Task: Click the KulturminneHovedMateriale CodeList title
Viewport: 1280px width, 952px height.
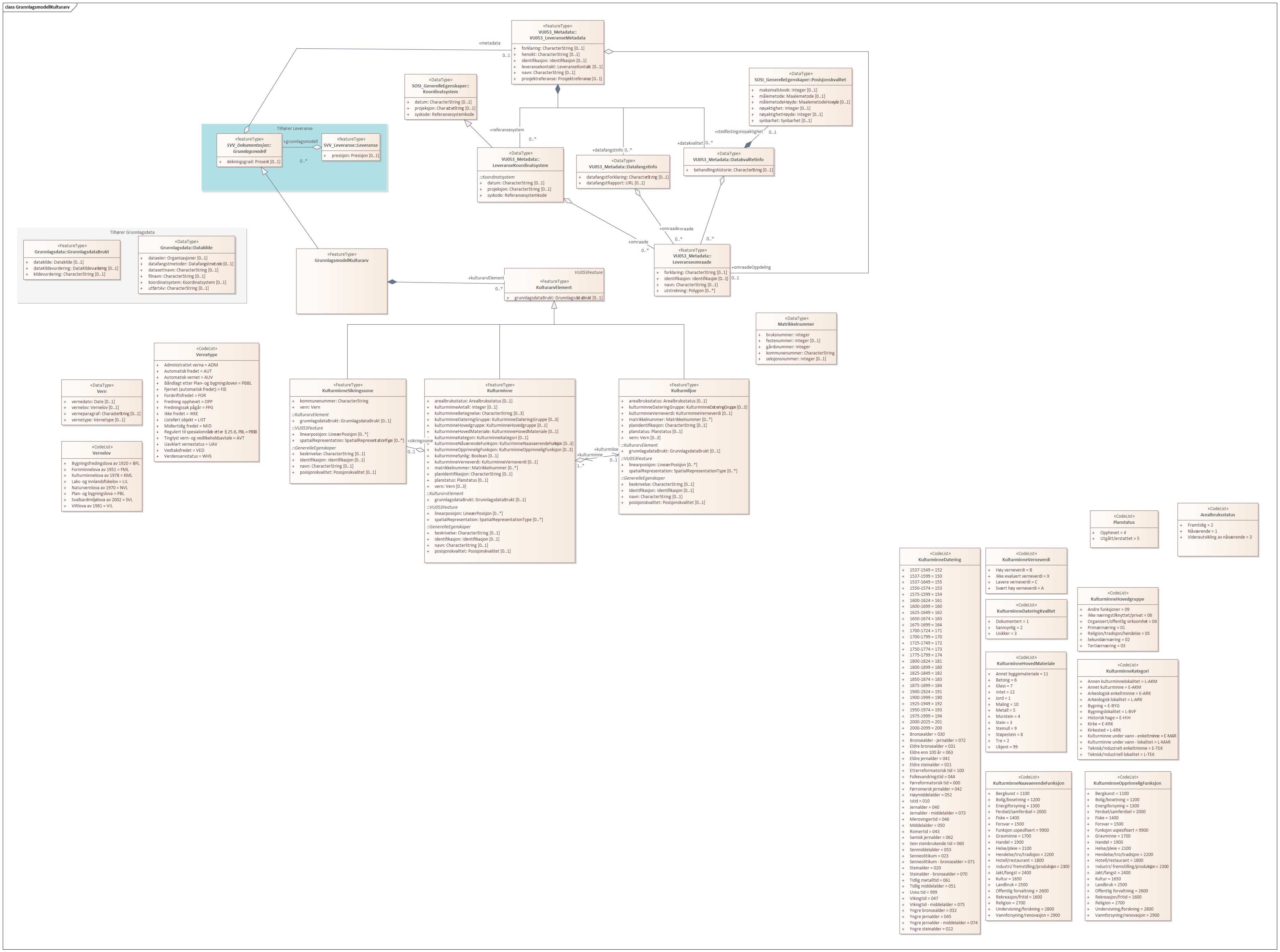Action: [x=1026, y=664]
